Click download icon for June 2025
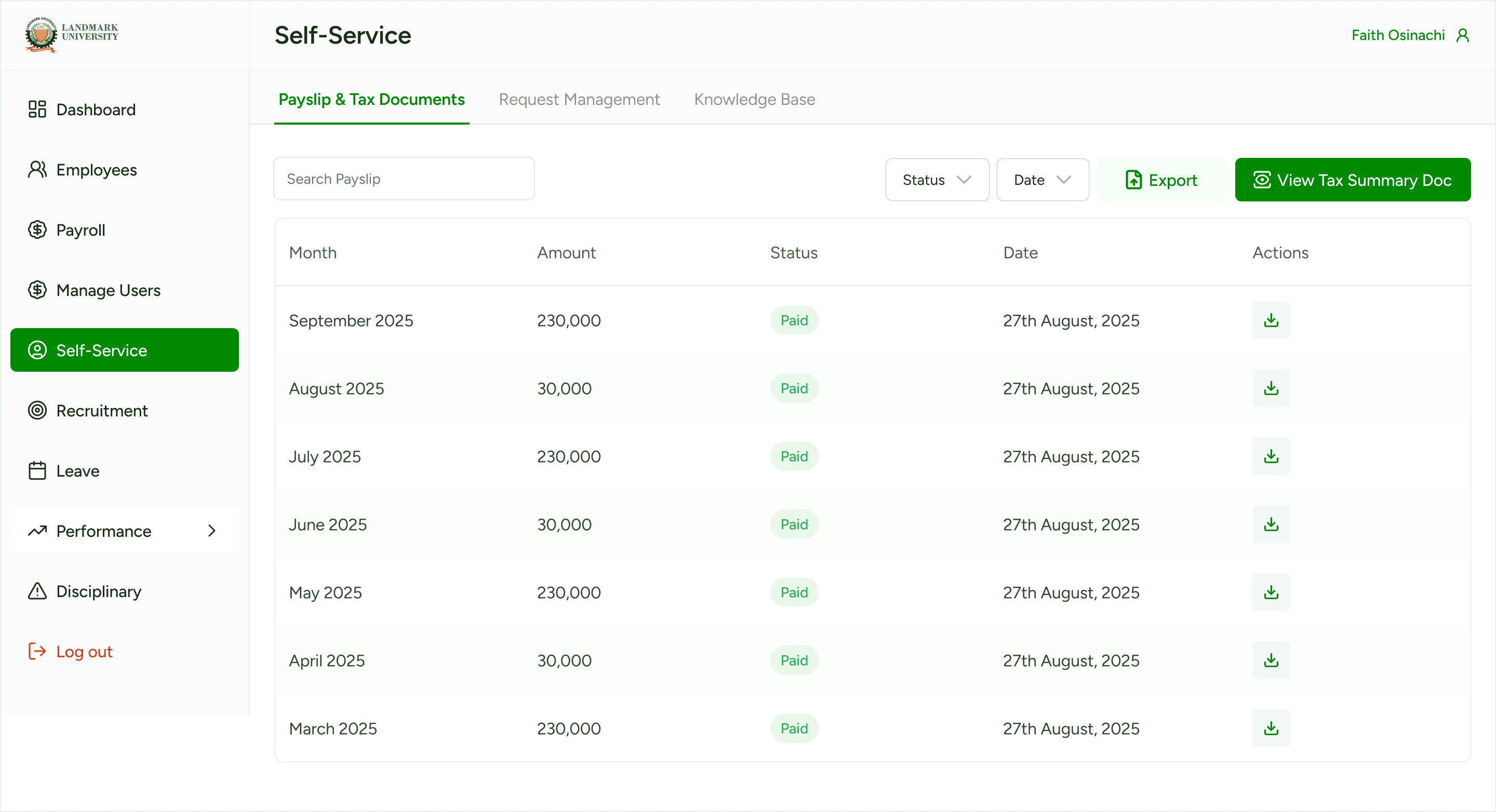The image size is (1496, 812). [x=1271, y=524]
